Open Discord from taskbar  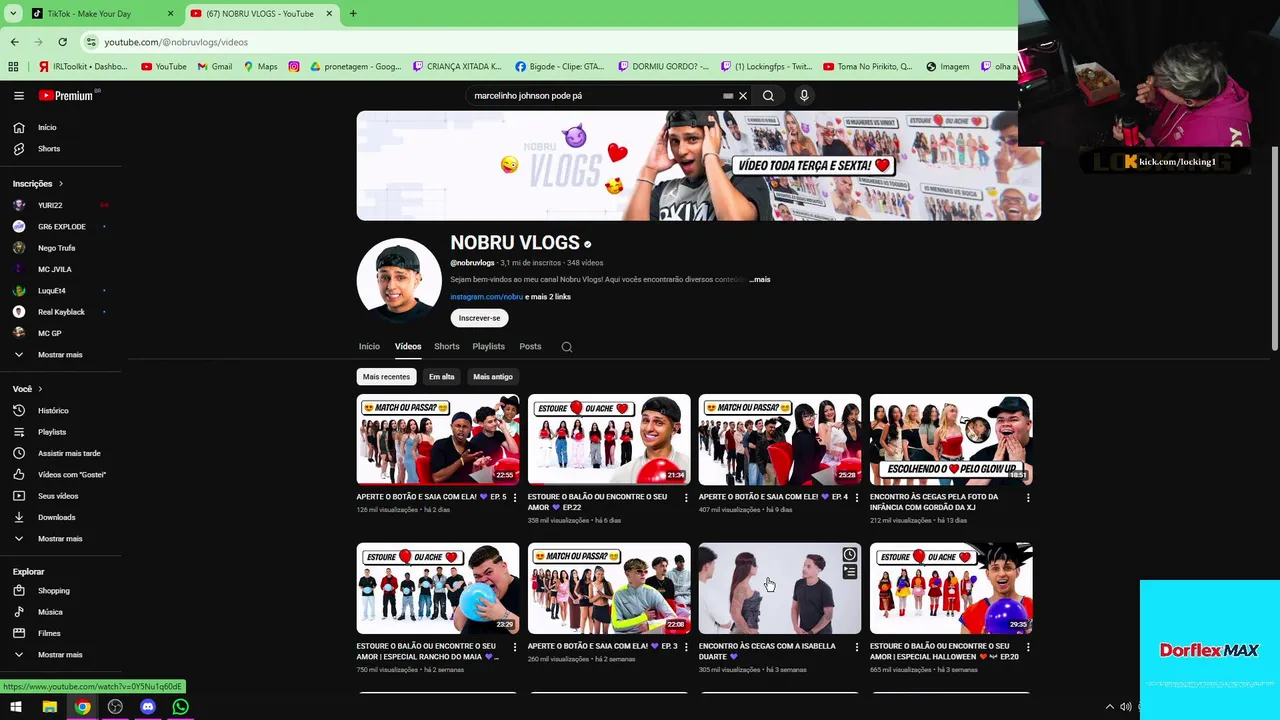click(x=148, y=707)
